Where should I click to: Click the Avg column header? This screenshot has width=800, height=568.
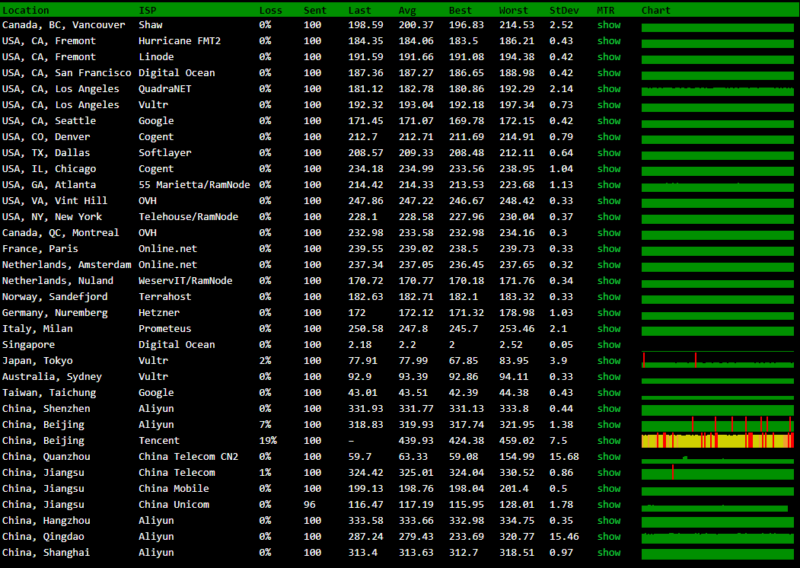coord(408,9)
